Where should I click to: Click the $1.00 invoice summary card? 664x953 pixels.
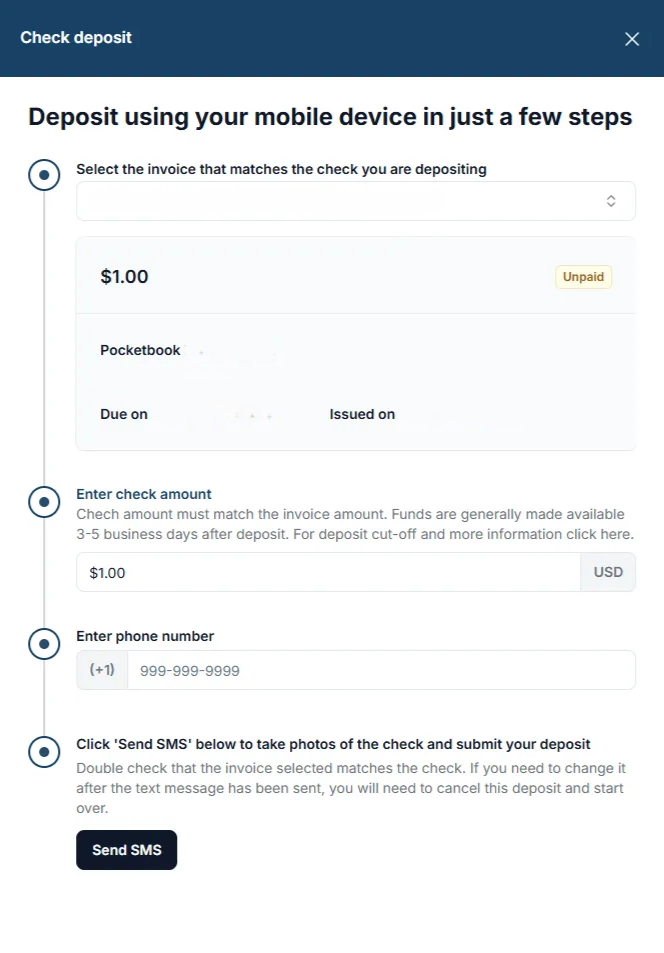(x=355, y=340)
